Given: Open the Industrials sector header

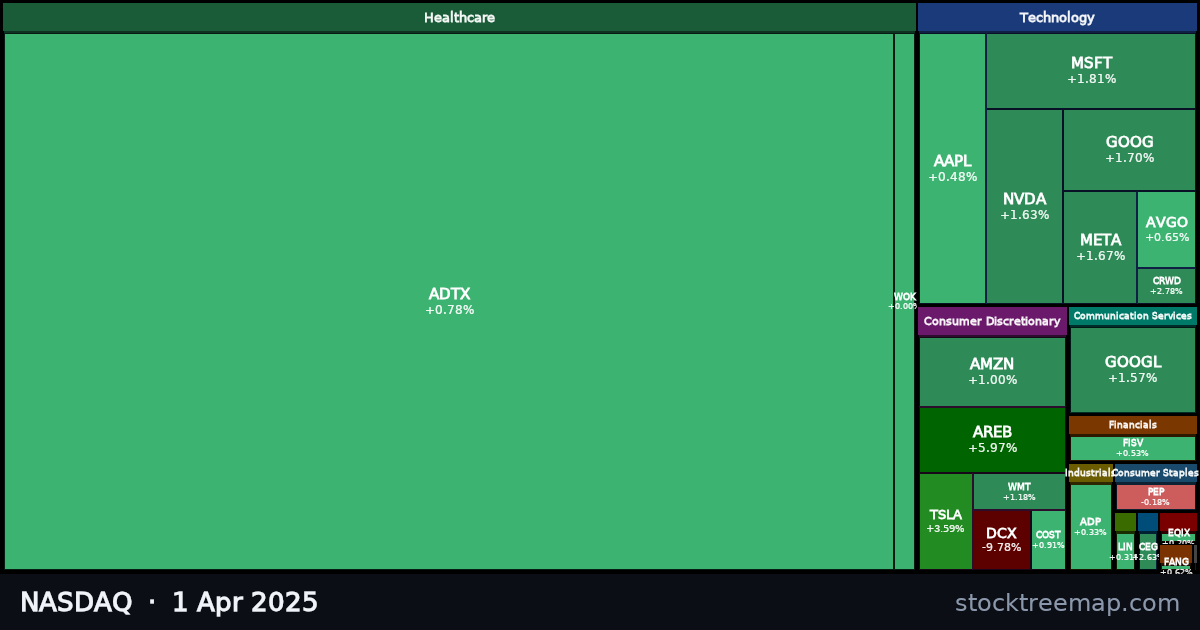Looking at the screenshot, I should pos(1090,472).
